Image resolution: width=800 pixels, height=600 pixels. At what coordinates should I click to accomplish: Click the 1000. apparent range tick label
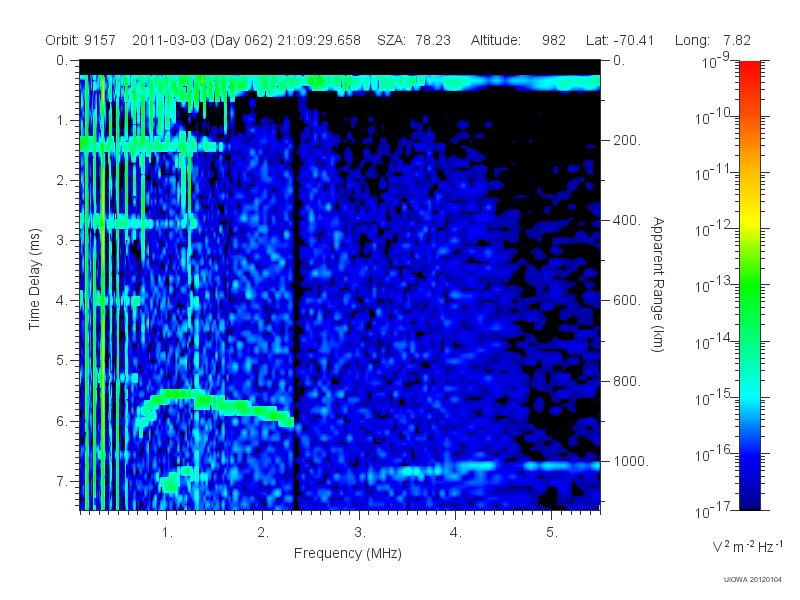631,461
